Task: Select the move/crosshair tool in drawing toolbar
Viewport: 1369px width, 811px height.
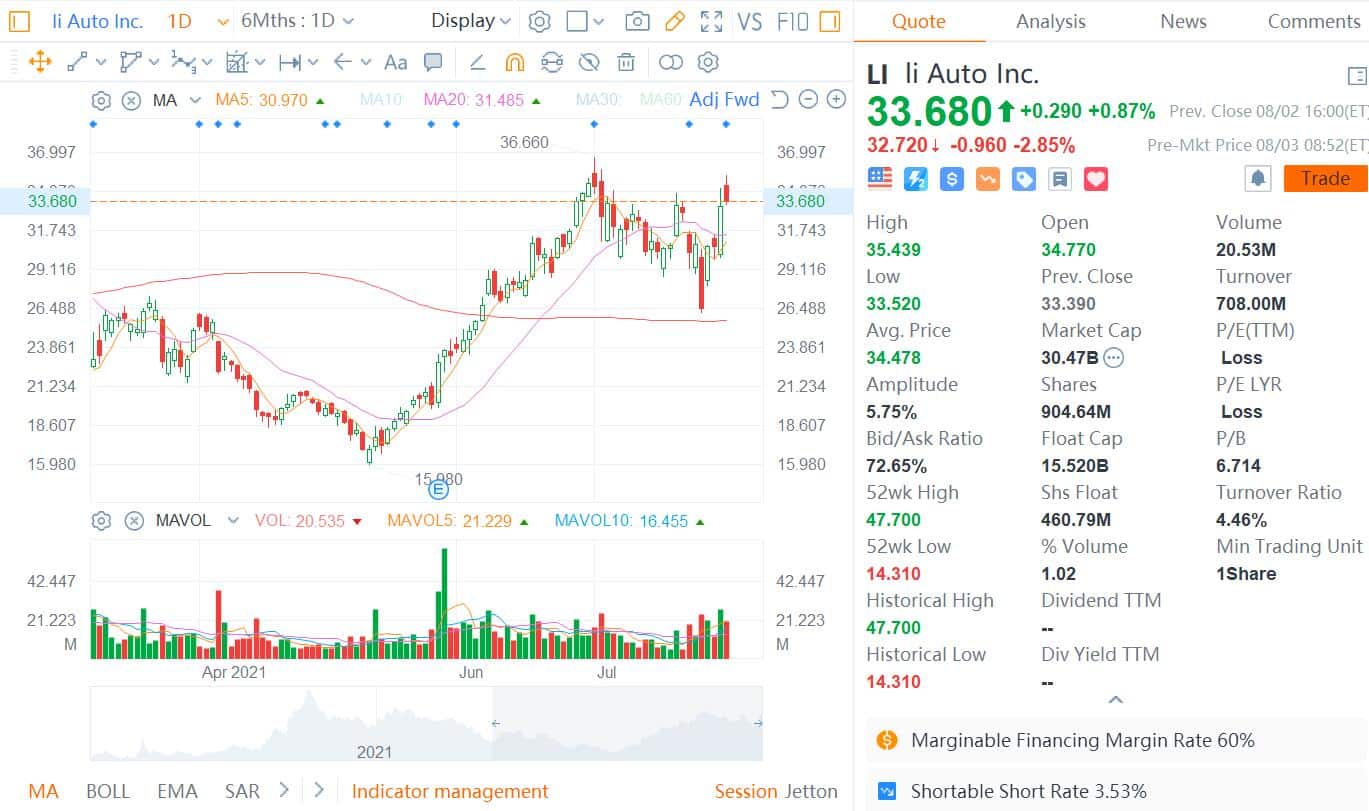Action: [x=40, y=62]
